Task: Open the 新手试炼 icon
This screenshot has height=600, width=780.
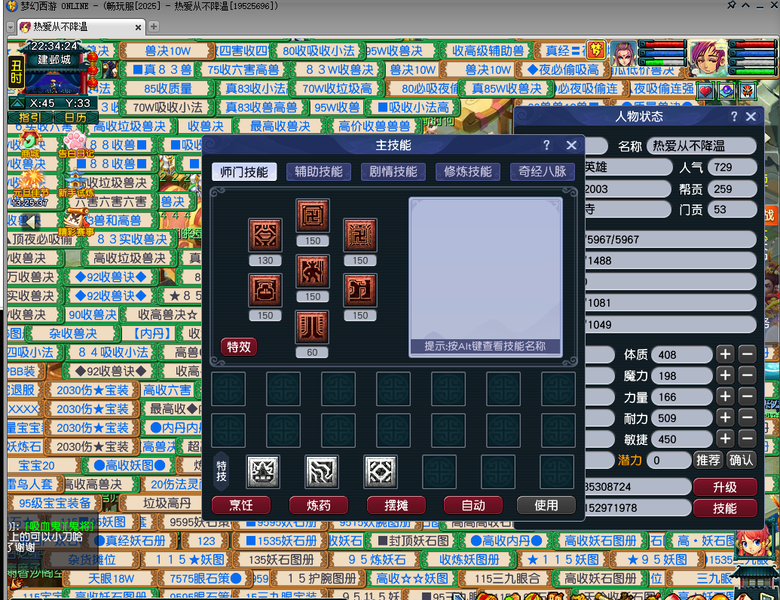Action: point(76,185)
